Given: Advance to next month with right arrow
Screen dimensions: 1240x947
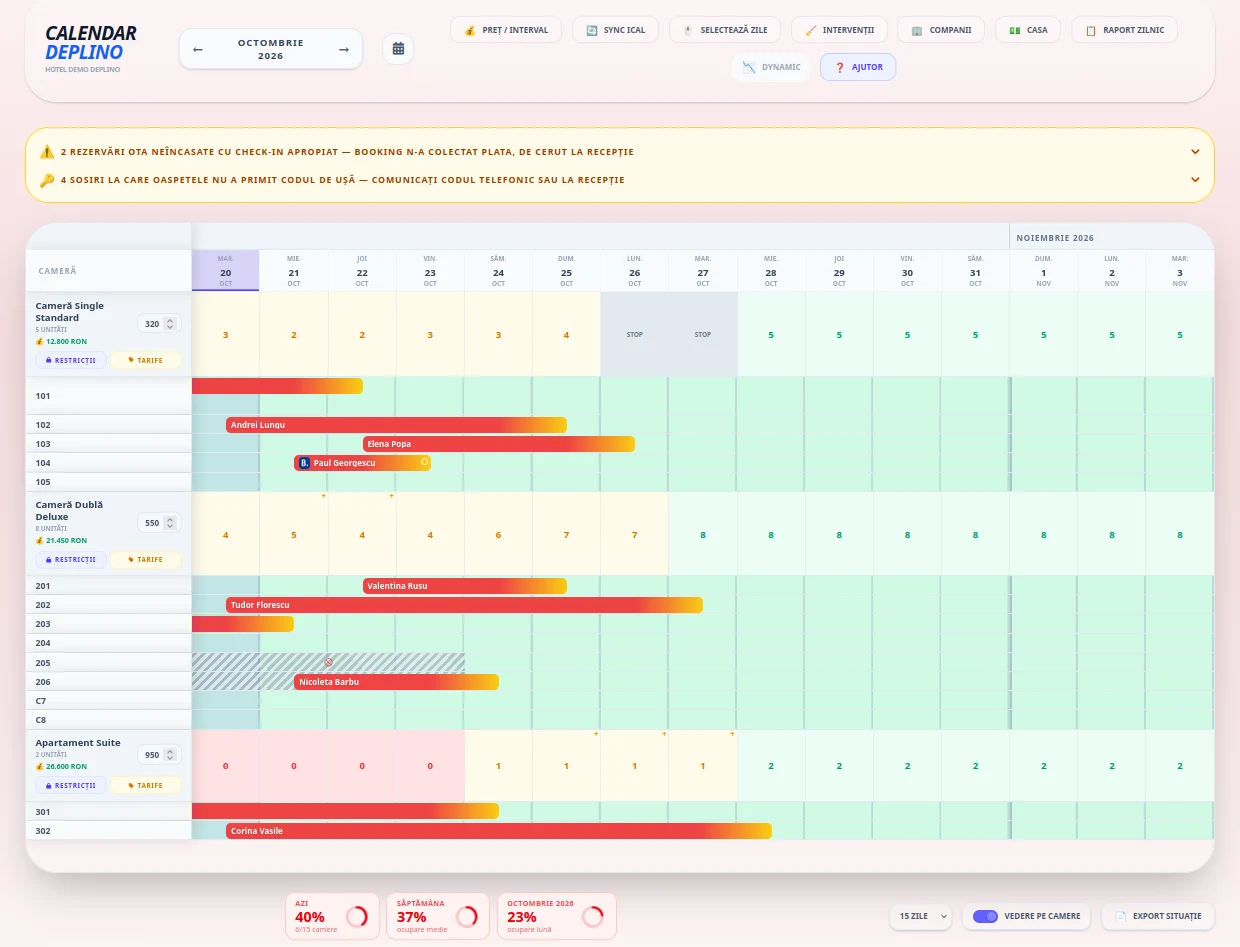Looking at the screenshot, I should pos(344,49).
